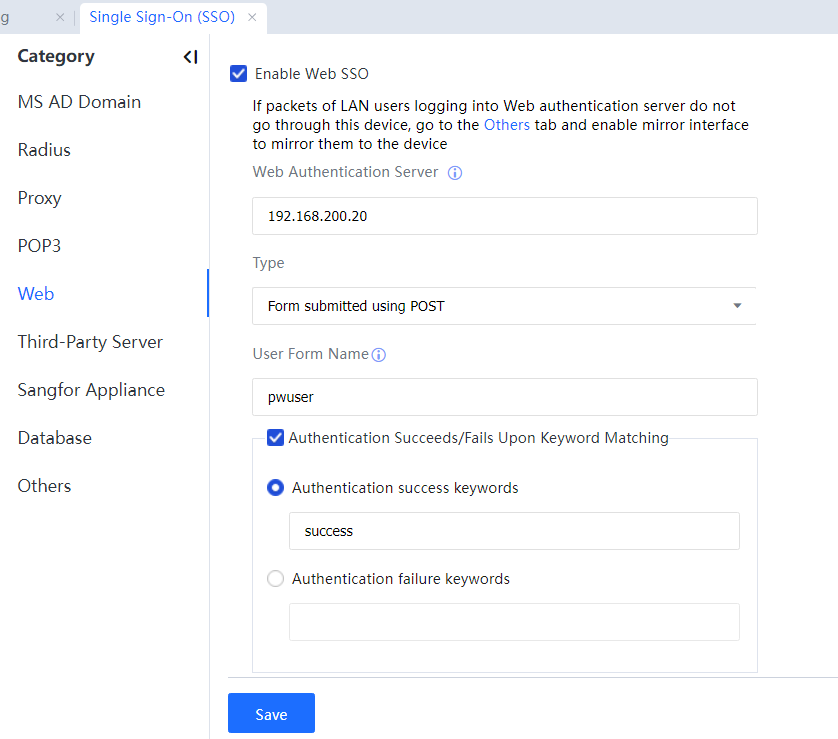Screen dimensions: 838x739
Task: Go to the Proxy category
Action: 40,198
